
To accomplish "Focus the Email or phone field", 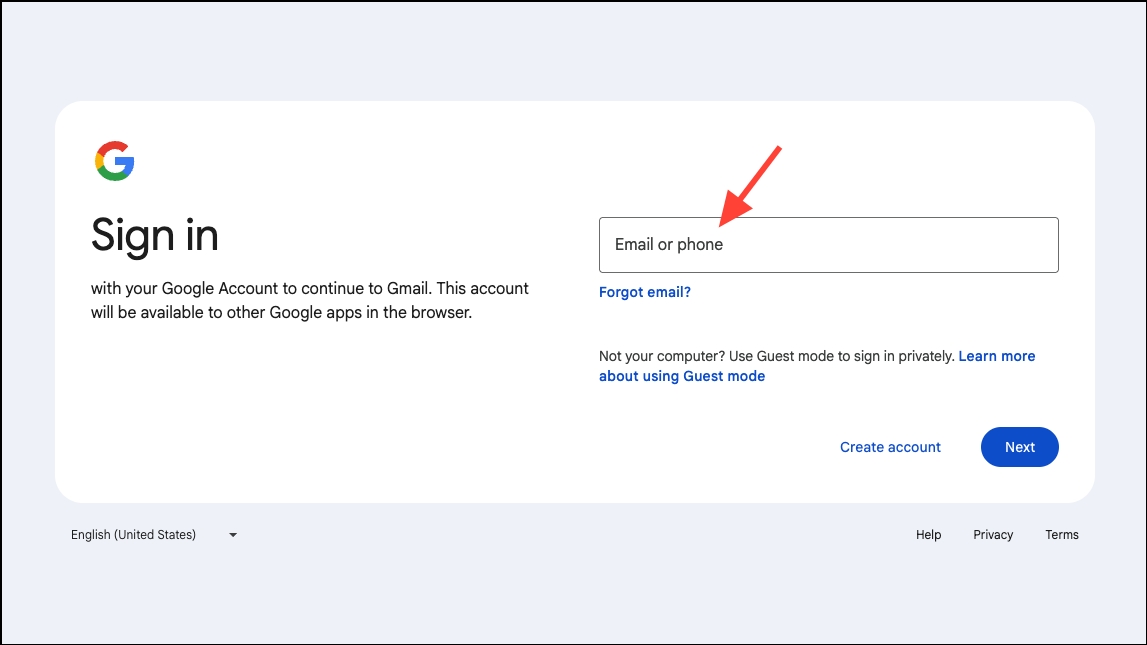I will coord(828,245).
